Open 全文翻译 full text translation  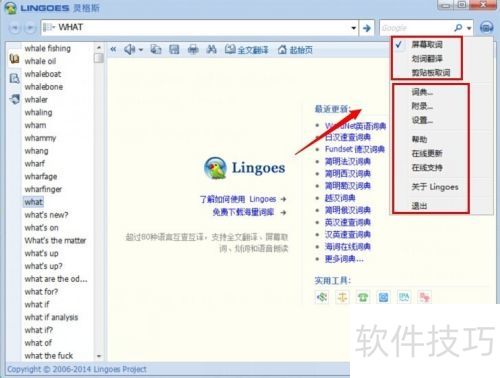(246, 50)
